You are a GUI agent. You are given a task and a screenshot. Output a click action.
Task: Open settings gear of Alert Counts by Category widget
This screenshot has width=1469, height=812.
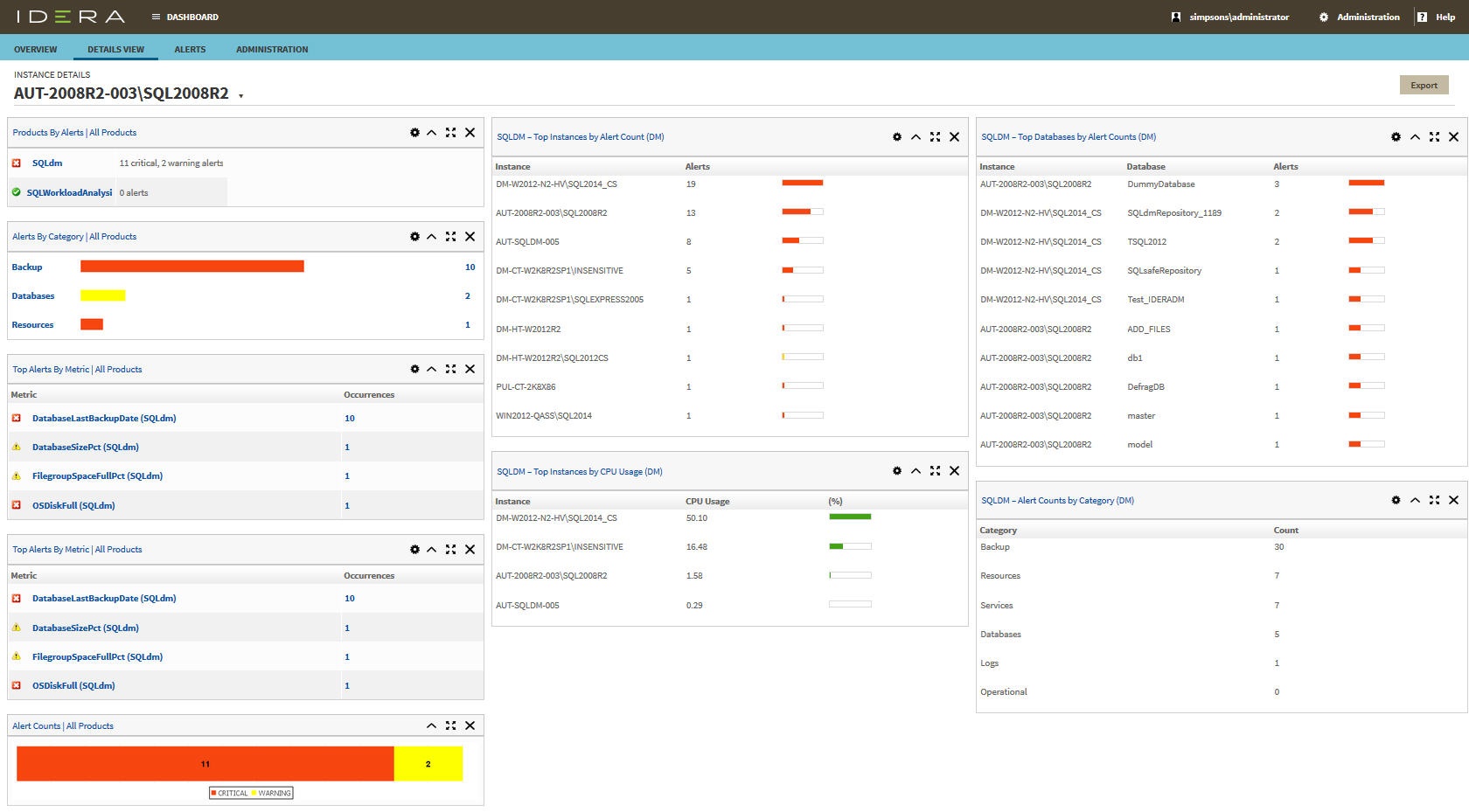[x=1396, y=501]
